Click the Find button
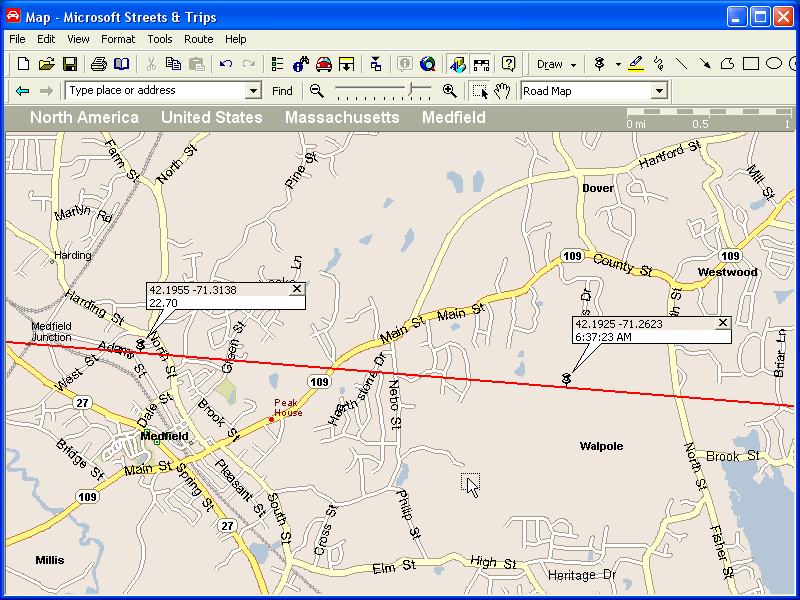The width and height of the screenshot is (800, 600). tap(282, 91)
